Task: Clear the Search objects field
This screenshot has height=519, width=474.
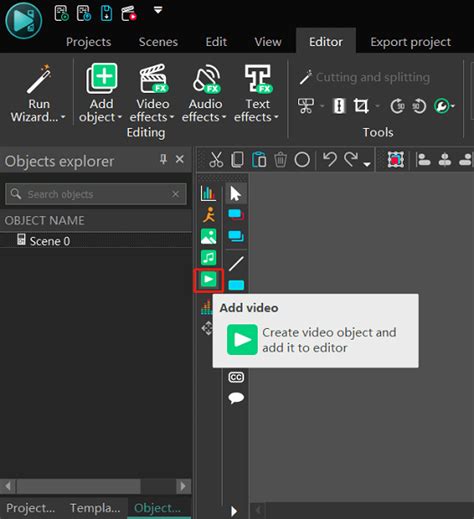Action: (x=175, y=194)
